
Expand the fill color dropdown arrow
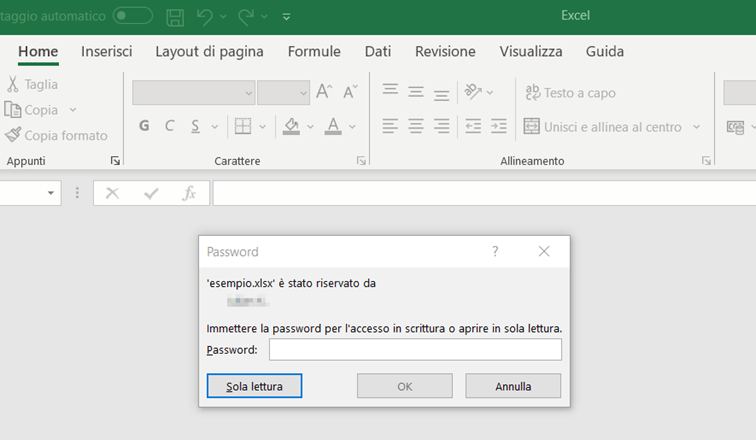[x=310, y=127]
